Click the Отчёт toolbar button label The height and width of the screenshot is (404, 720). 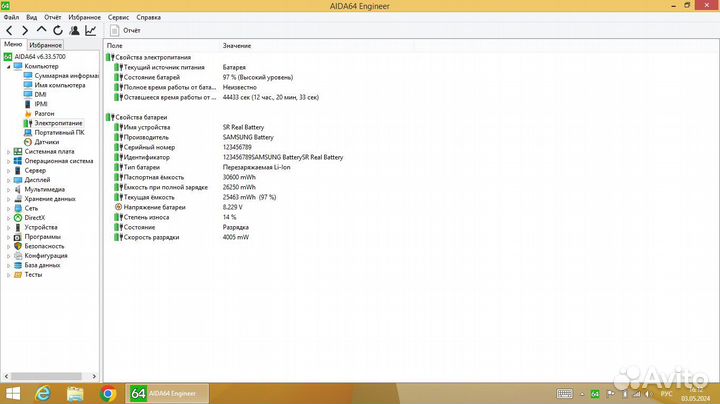[x=131, y=30]
